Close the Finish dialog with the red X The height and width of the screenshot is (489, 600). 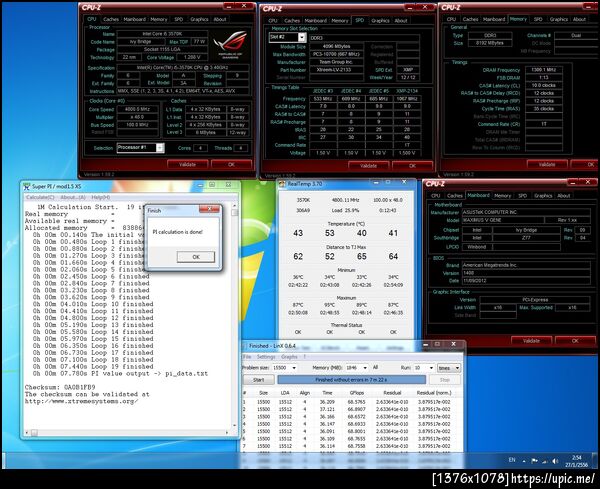pyautogui.click(x=209, y=209)
